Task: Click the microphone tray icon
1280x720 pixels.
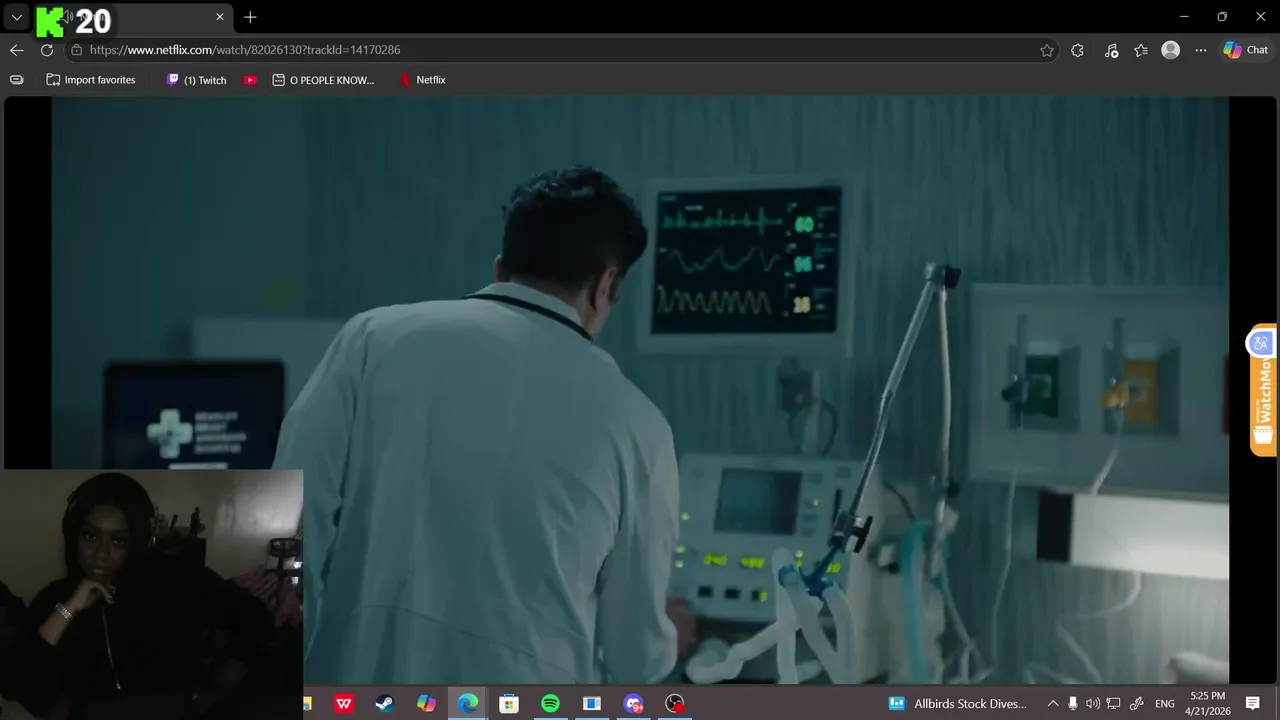Action: [1072, 704]
